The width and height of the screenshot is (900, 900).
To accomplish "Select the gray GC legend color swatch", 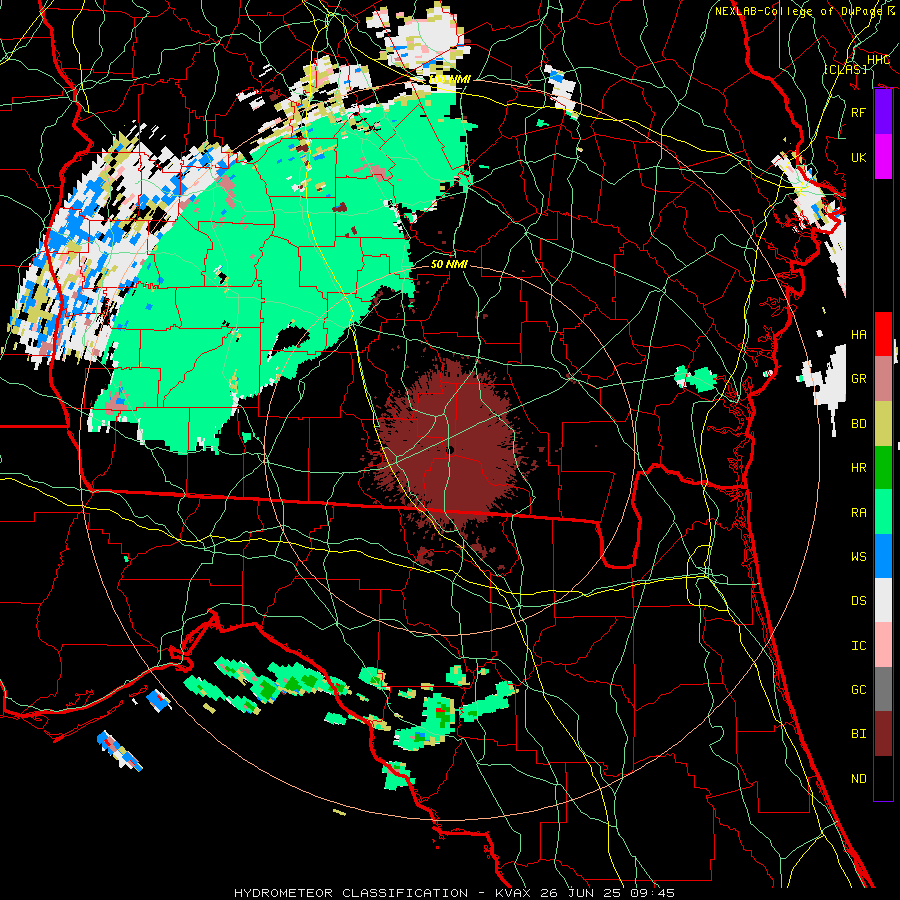I will point(883,689).
